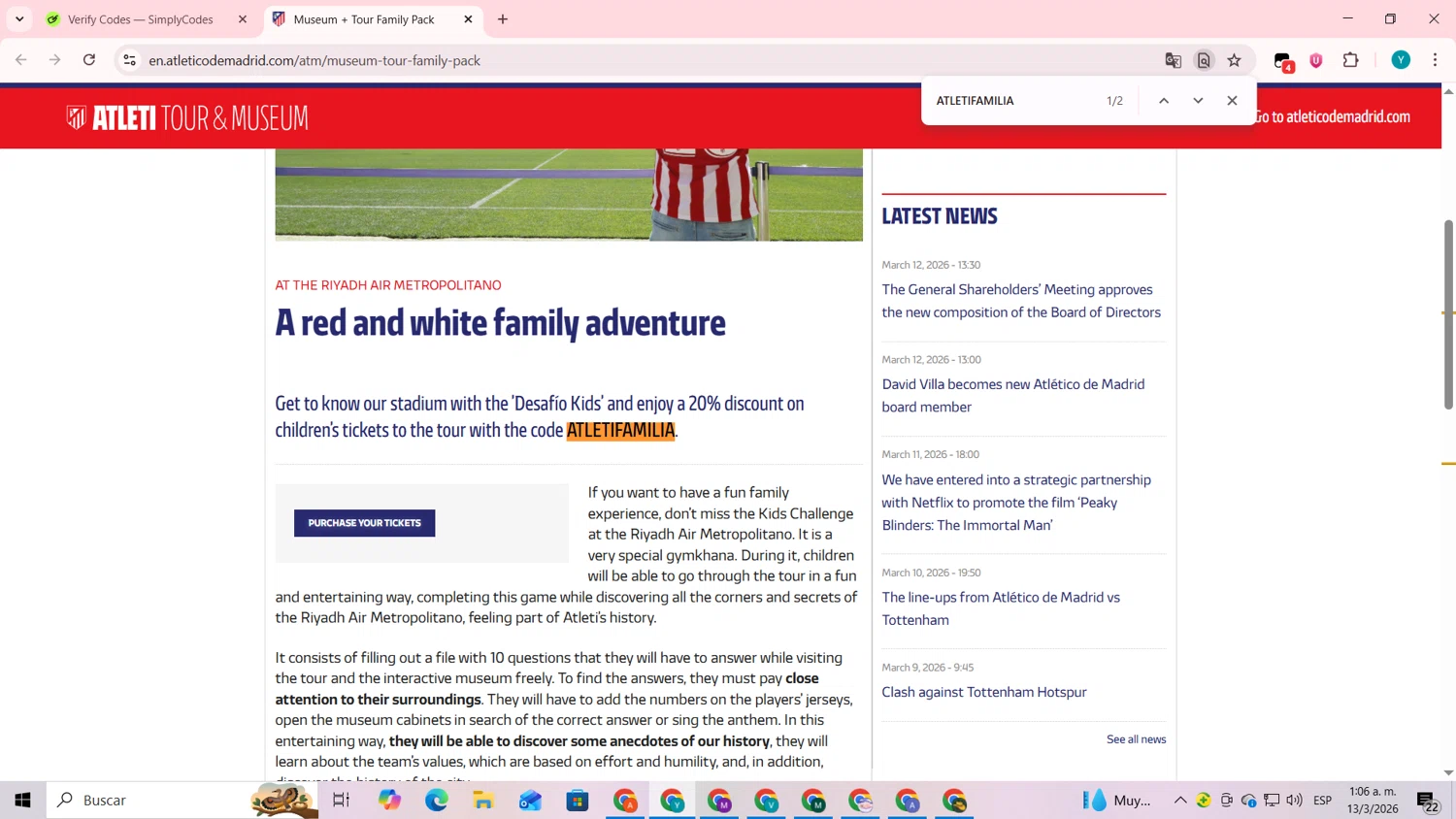View site information icon in address bar
The height and width of the screenshot is (819, 1456).
click(129, 60)
